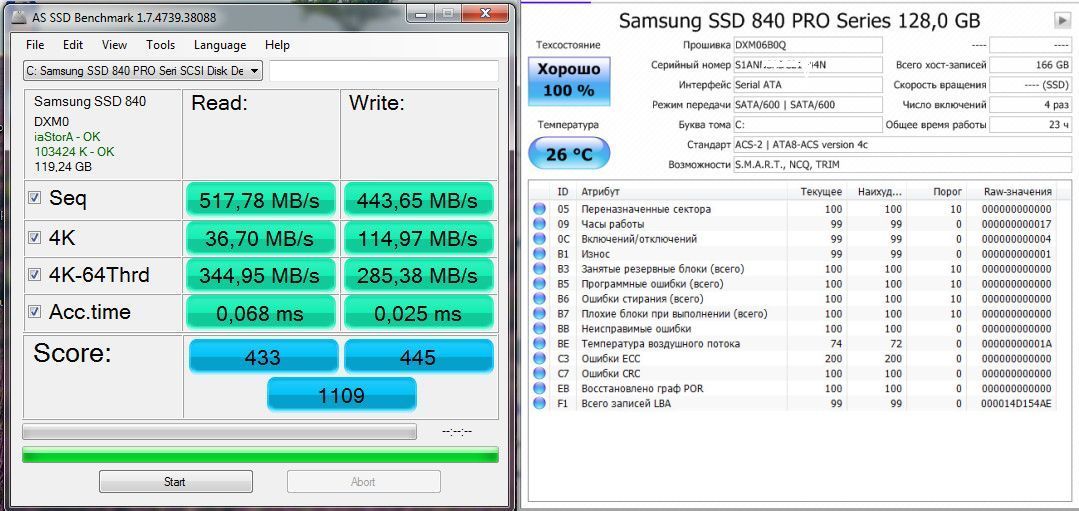Screen dimensions: 1079x511
Task: Click the Буква тома field showing C:
Action: (808, 124)
